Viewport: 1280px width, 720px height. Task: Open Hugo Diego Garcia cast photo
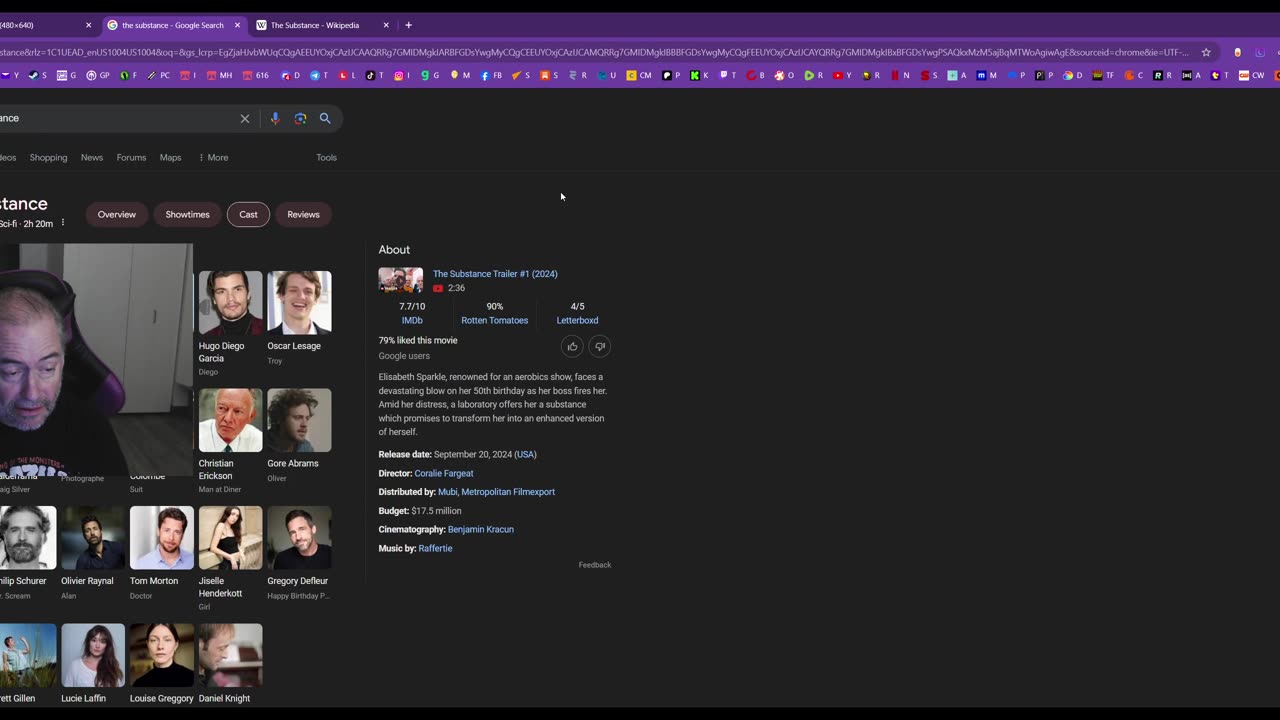(230, 302)
